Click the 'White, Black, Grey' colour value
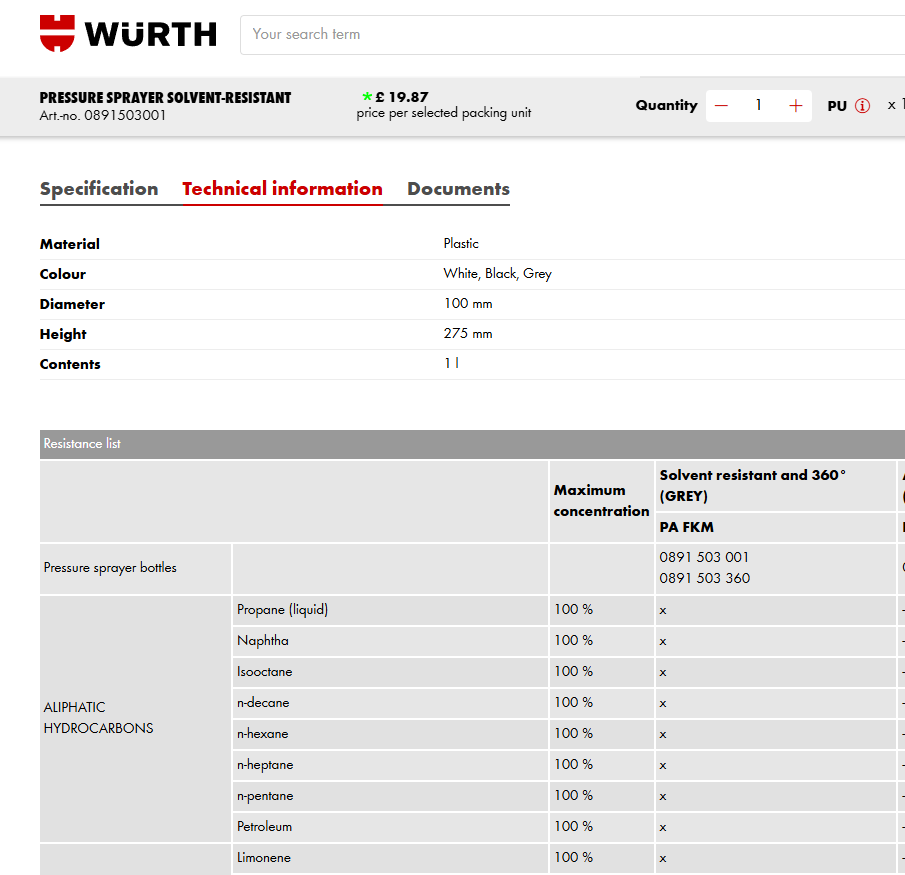The width and height of the screenshot is (905, 875). (x=498, y=274)
